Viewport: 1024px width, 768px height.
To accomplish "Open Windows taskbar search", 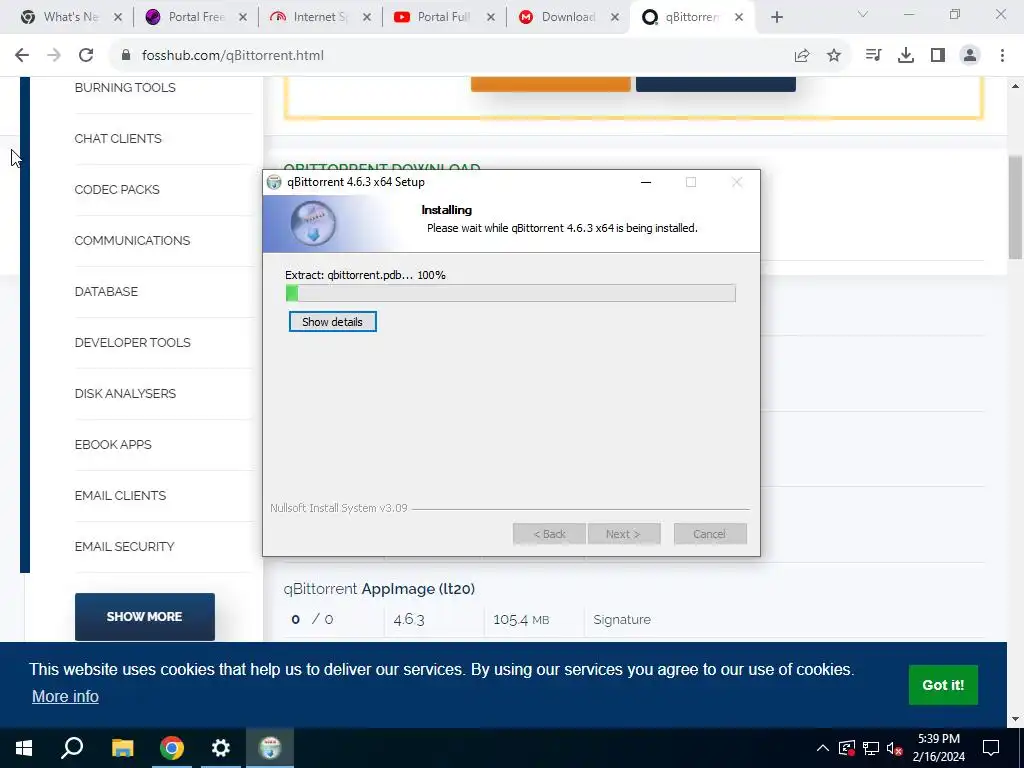I will (72, 748).
